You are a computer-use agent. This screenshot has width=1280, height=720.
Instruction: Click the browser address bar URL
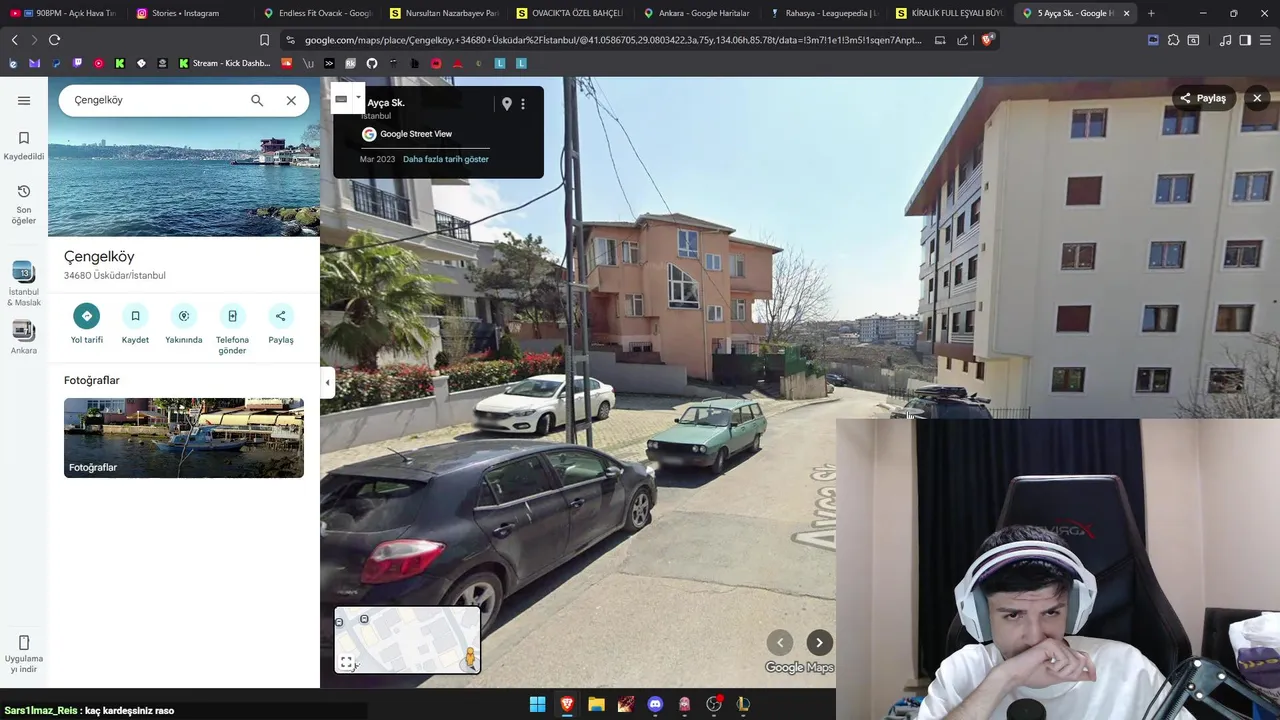pos(613,40)
